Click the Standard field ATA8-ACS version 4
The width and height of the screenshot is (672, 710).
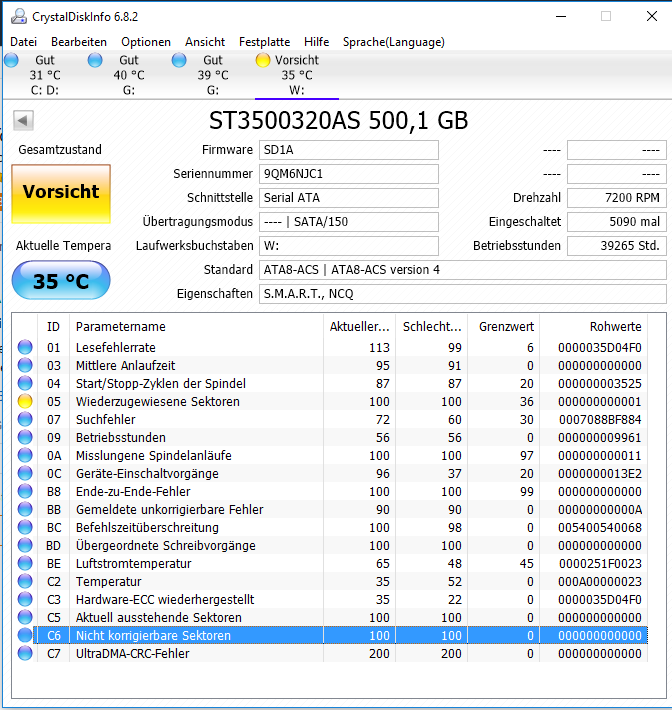(463, 270)
